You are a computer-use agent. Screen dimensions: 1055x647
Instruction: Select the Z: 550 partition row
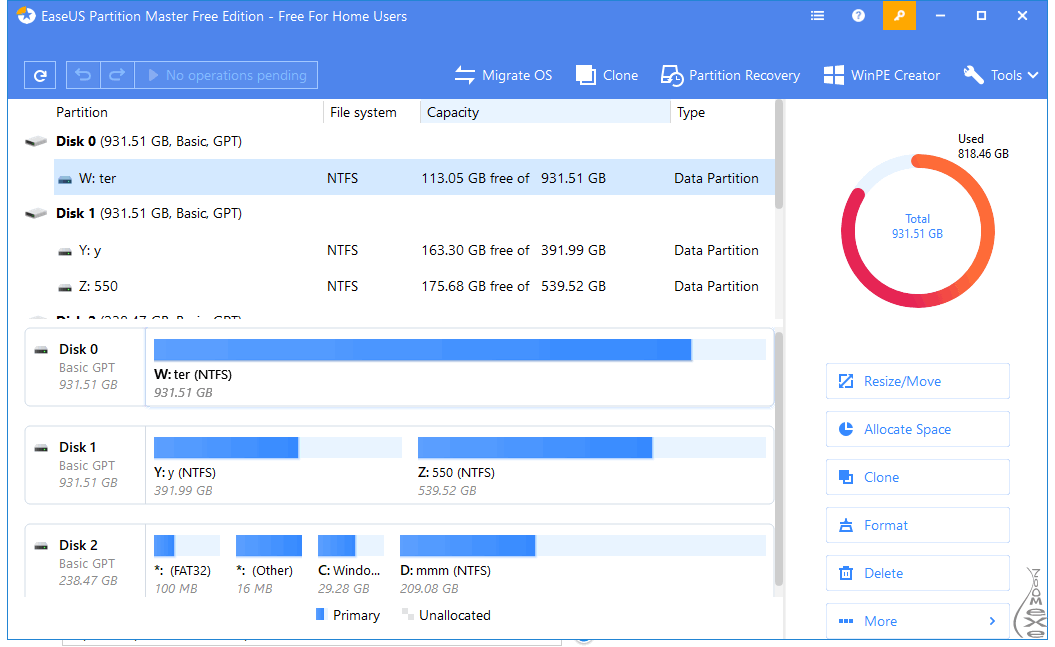pos(414,287)
